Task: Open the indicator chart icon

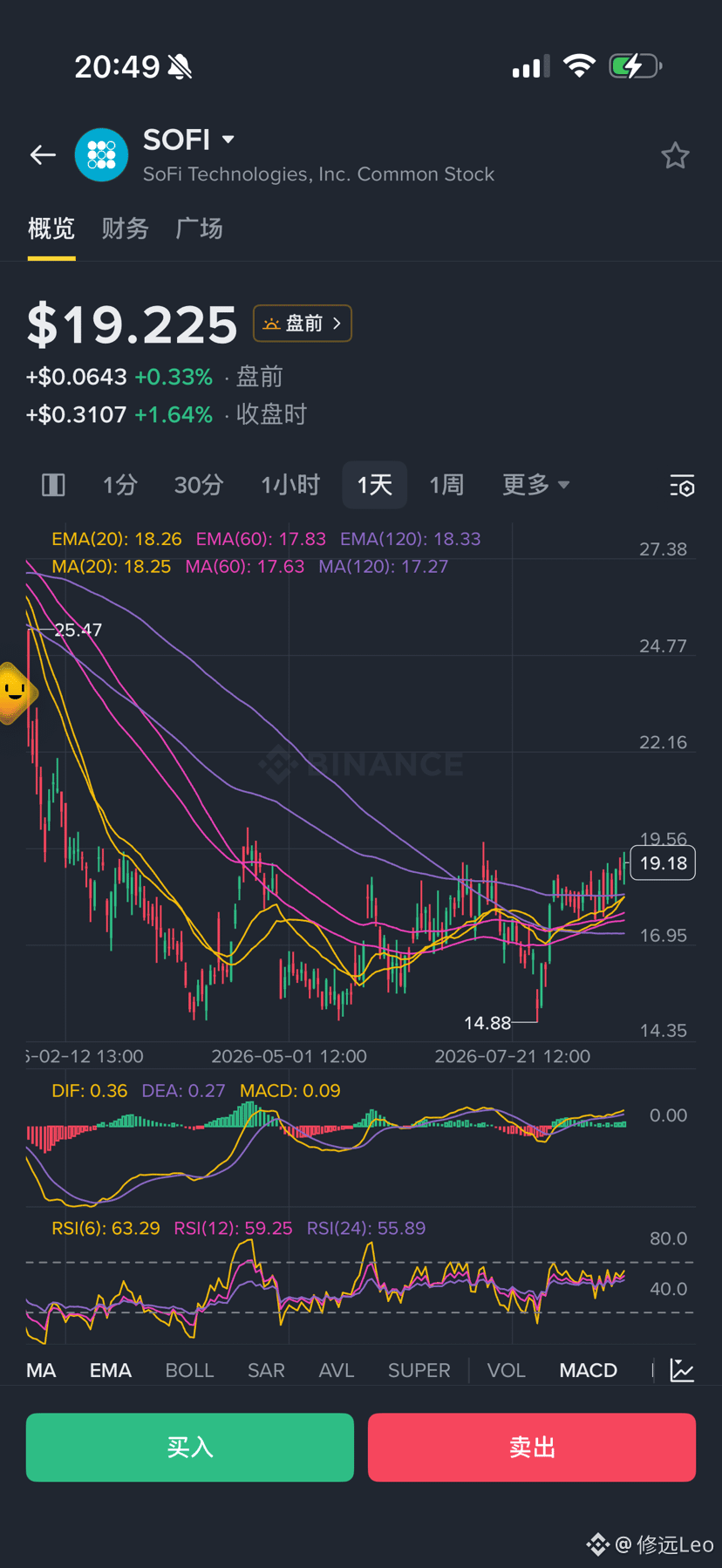Action: tap(682, 1370)
